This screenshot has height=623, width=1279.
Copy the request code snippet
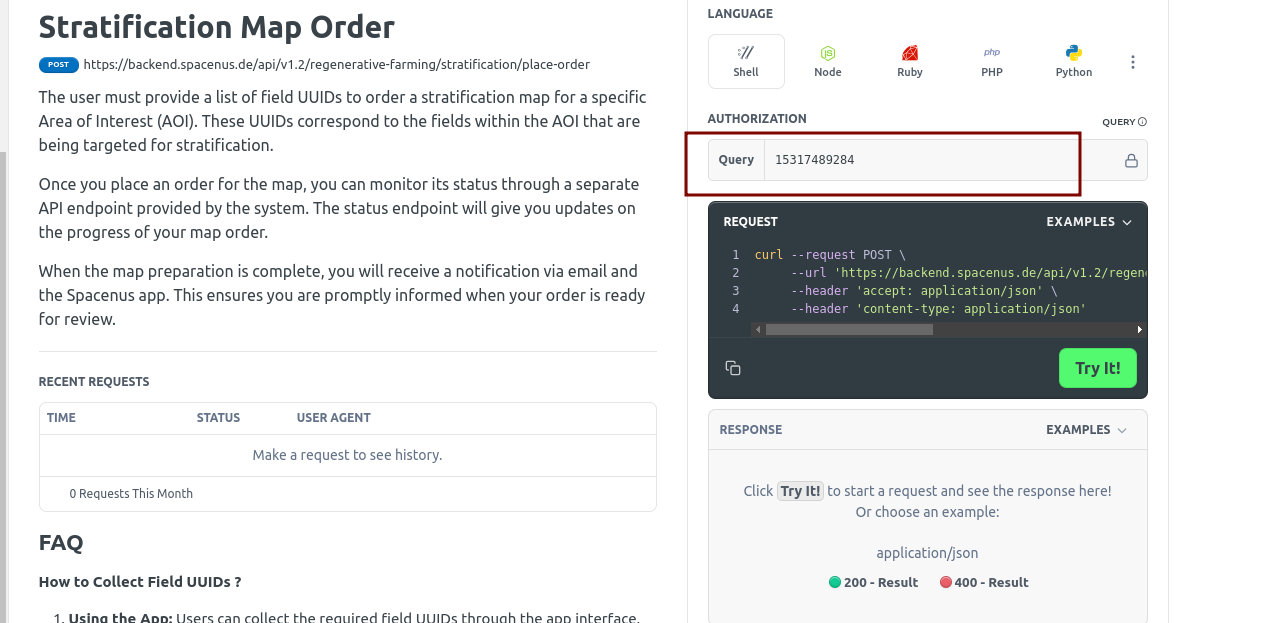[732, 367]
